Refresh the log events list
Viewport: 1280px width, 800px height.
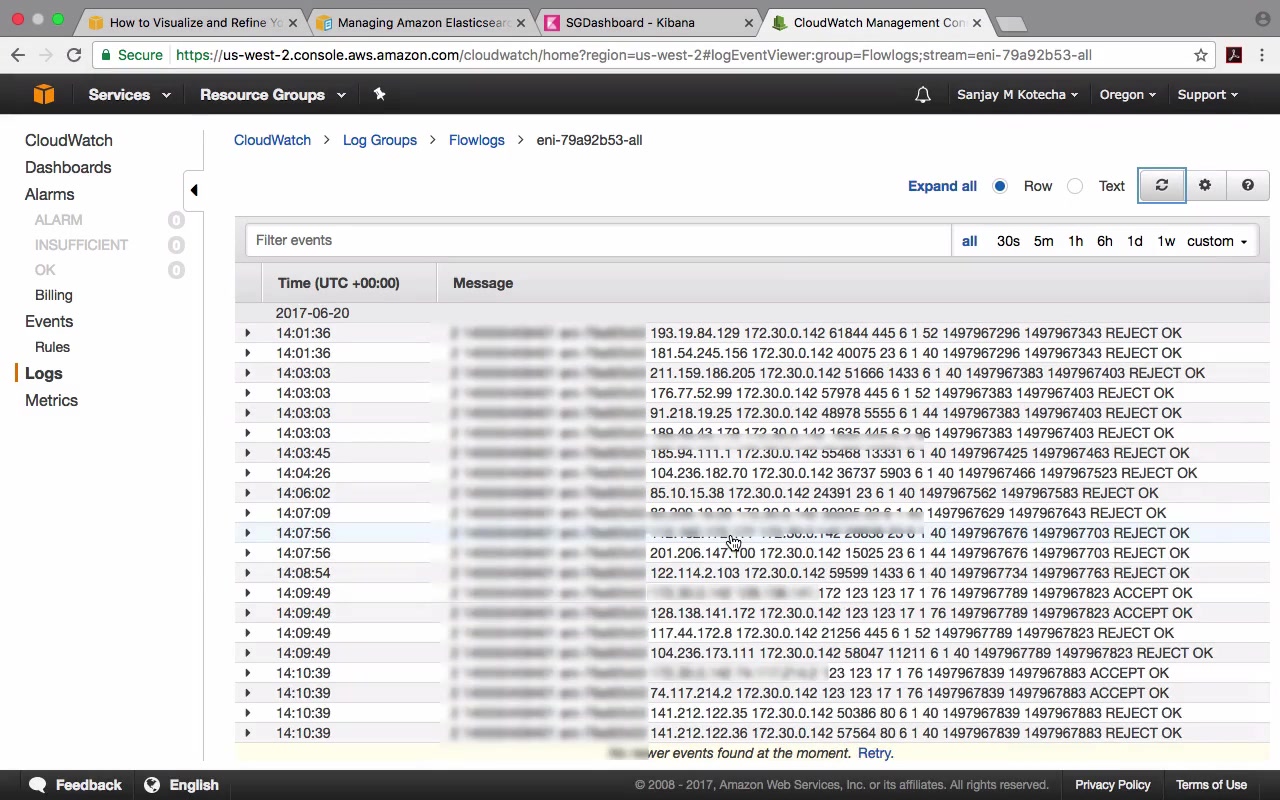click(1161, 185)
